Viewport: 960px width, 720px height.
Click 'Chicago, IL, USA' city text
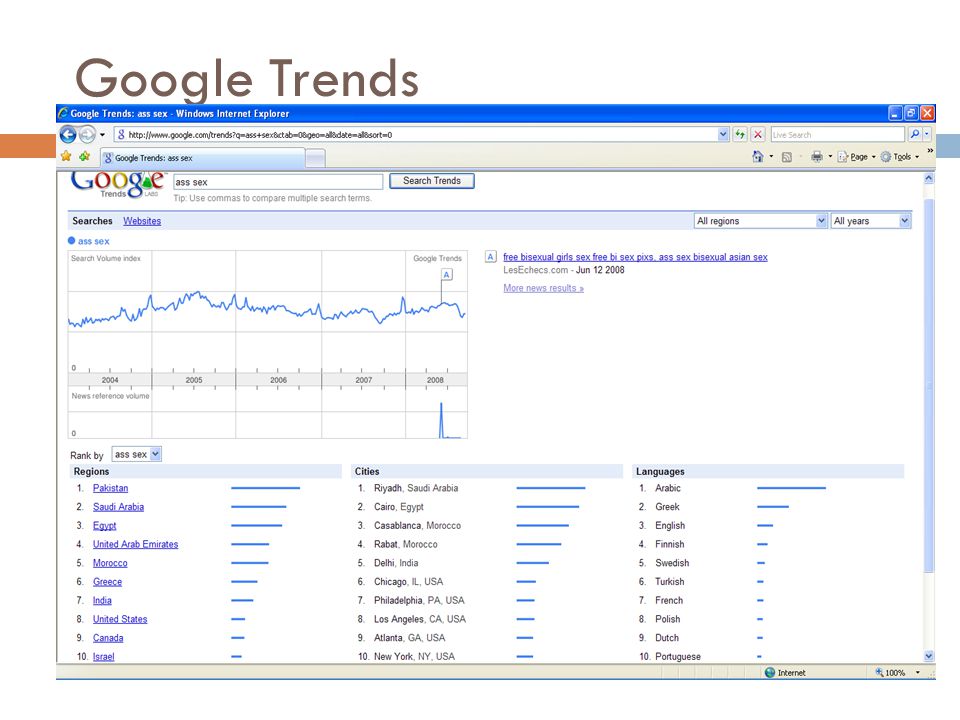408,582
